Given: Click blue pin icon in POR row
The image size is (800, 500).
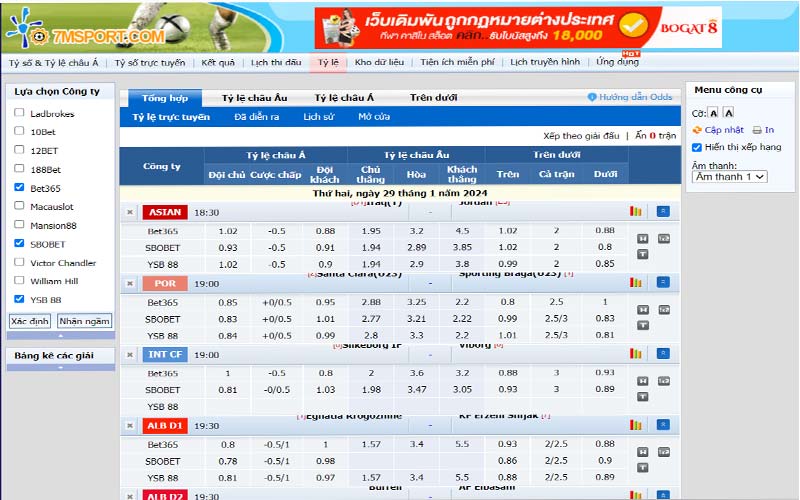Looking at the screenshot, I should click(x=663, y=282).
